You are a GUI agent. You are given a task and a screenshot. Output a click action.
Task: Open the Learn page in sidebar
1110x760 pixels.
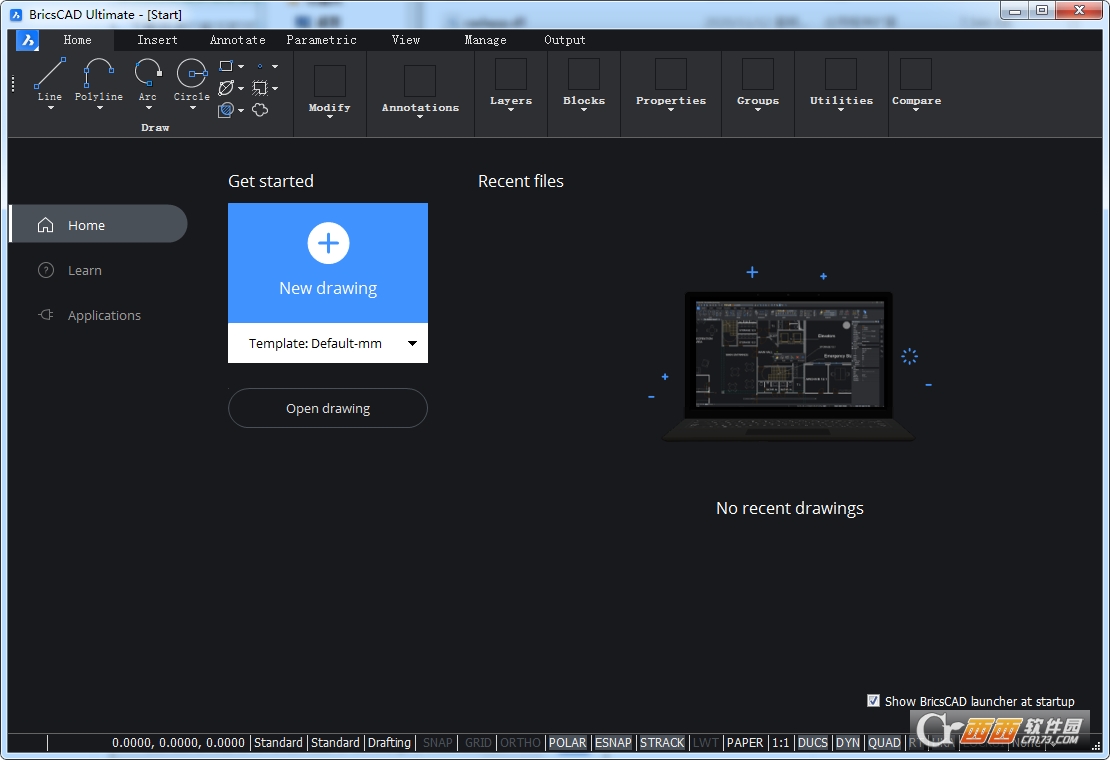pos(84,270)
